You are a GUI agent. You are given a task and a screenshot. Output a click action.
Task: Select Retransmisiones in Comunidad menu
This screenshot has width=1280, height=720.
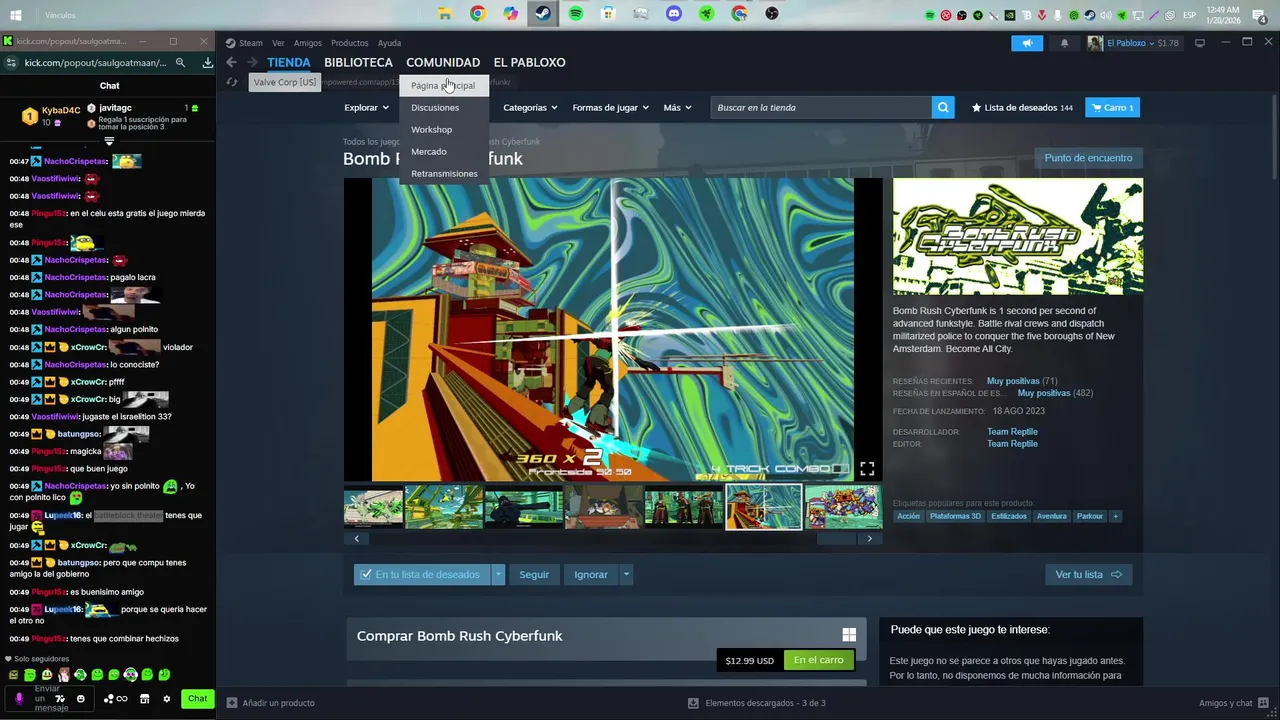(444, 173)
